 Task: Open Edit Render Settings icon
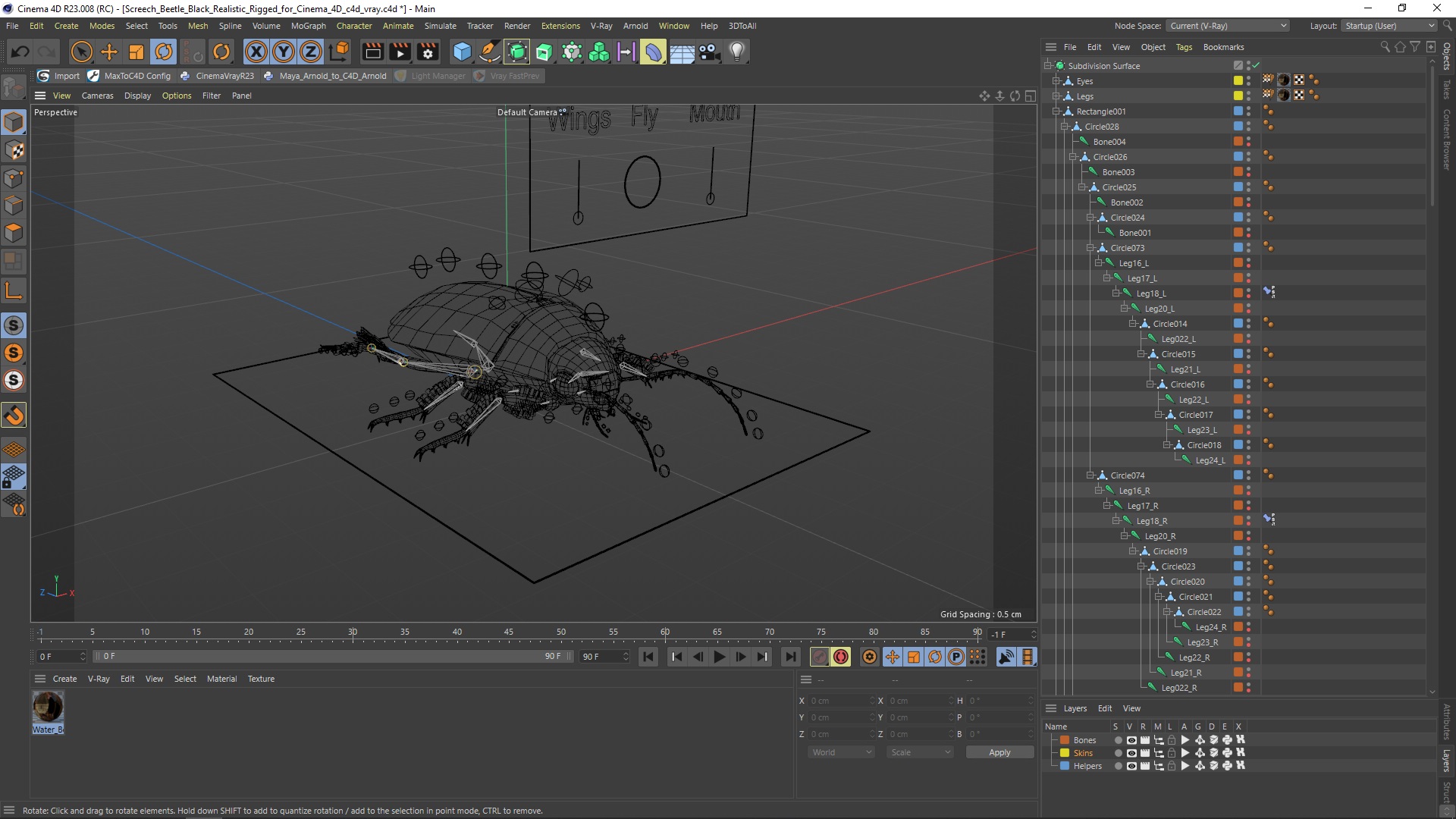pos(428,52)
